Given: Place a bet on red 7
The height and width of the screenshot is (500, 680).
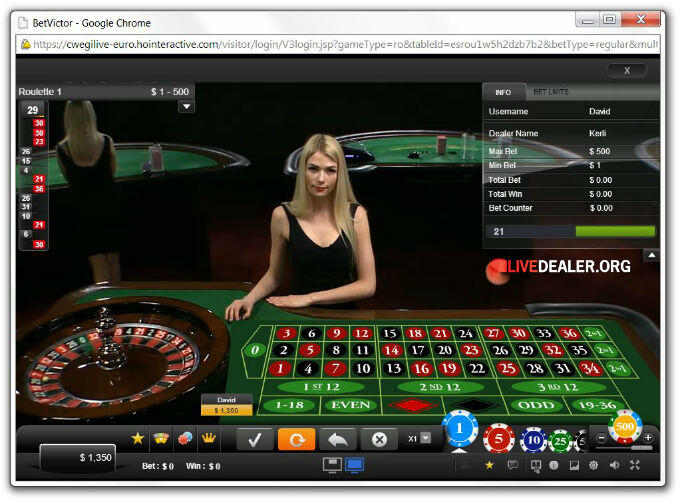Looking at the screenshot, I should point(335,369).
